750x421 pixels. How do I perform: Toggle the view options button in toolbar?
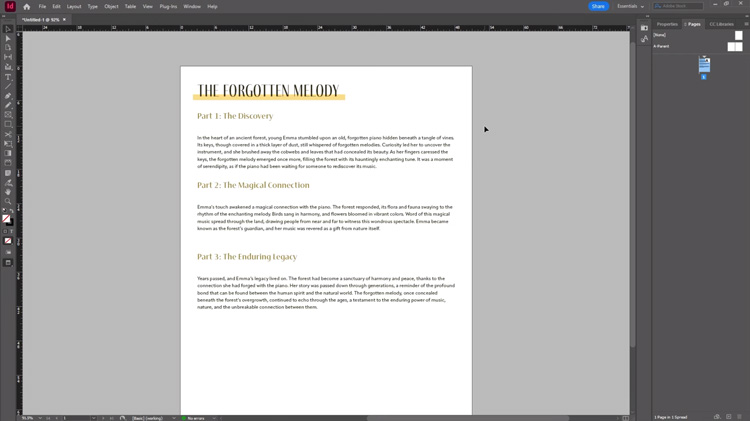(x=8, y=252)
